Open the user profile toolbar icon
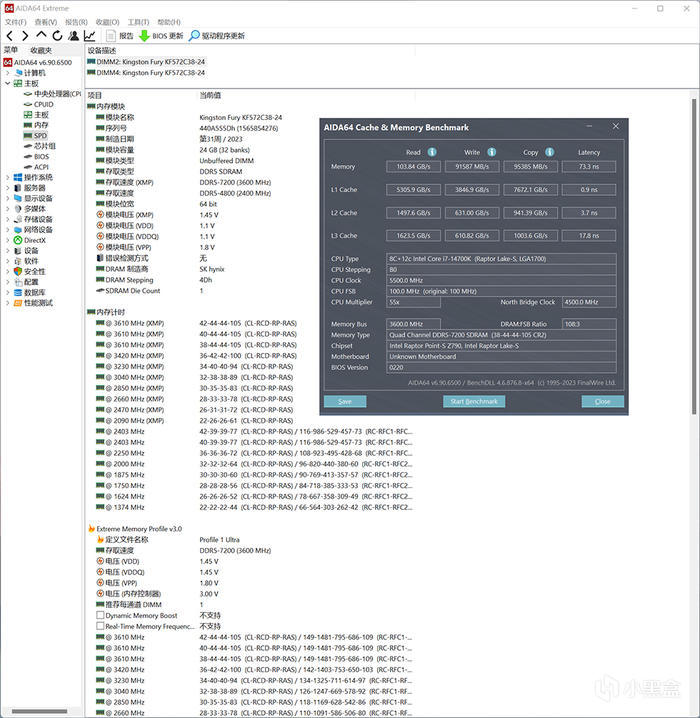Viewport: 700px width, 718px height. (x=73, y=36)
